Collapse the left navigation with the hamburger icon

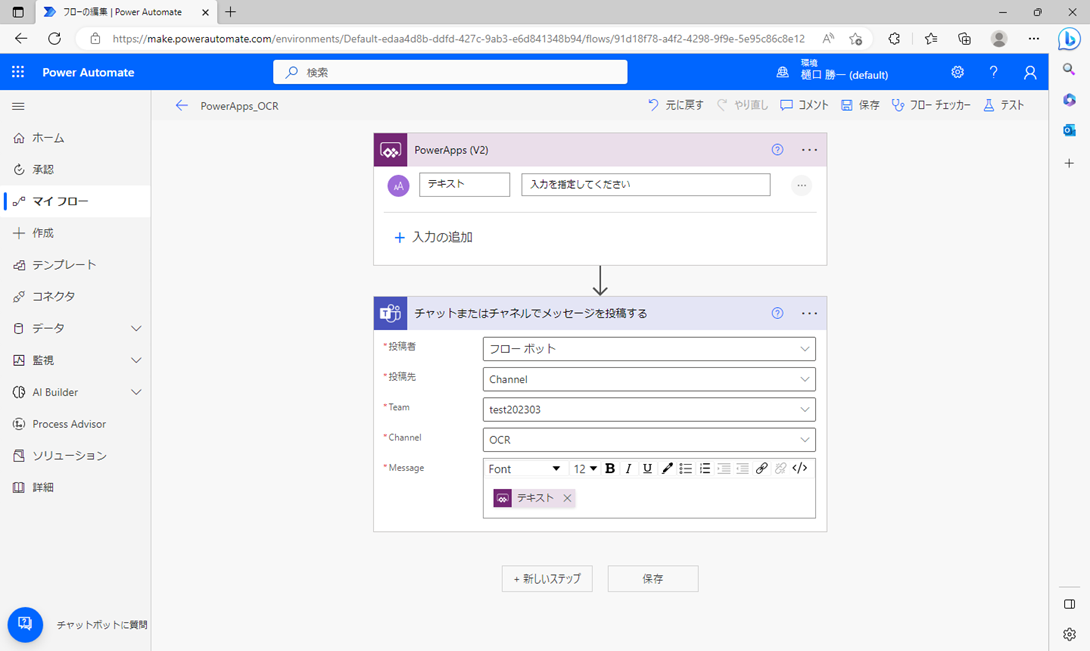18,106
